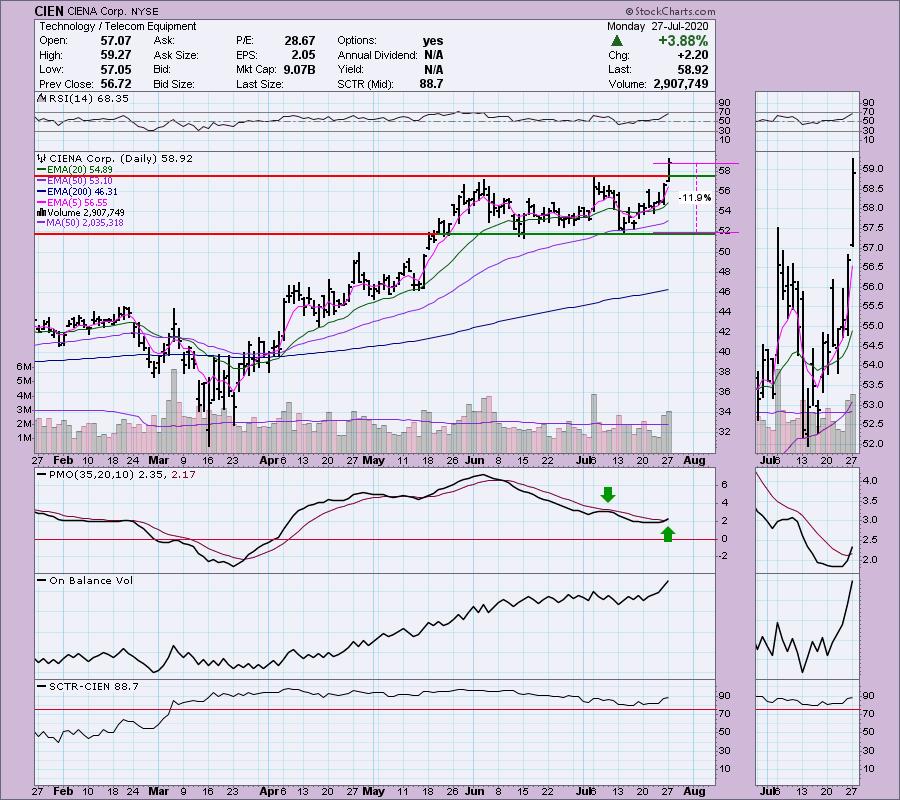Screen dimensions: 900x800
Task: Click the Options value yes
Action: pos(433,41)
